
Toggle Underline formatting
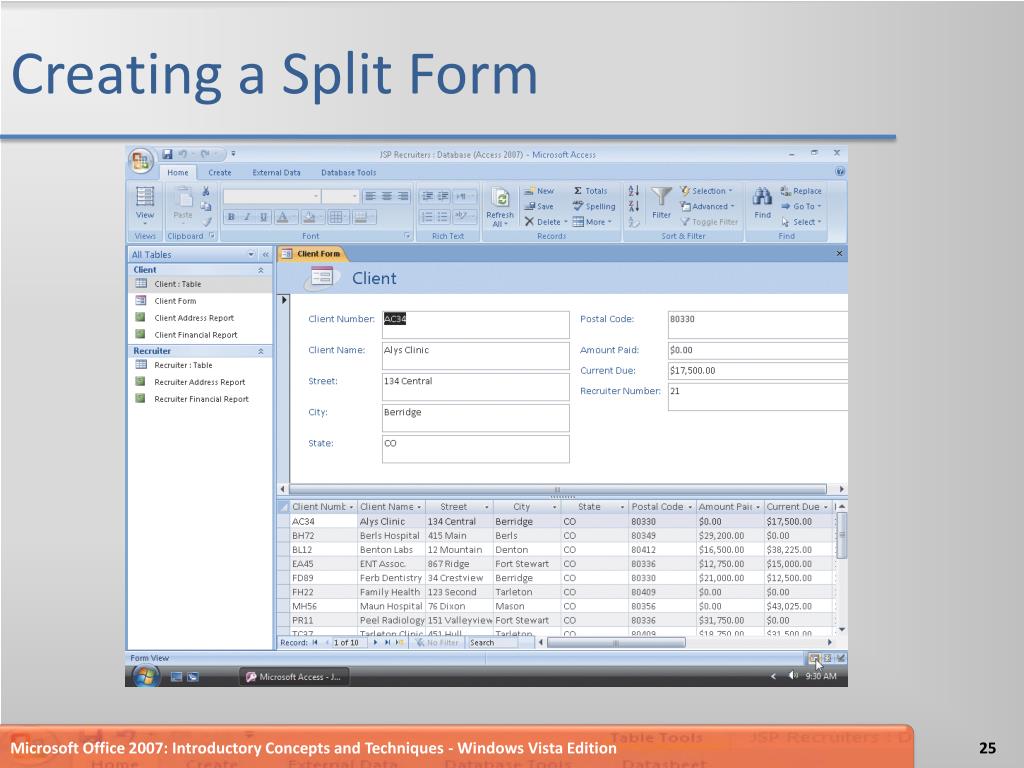coord(263,217)
